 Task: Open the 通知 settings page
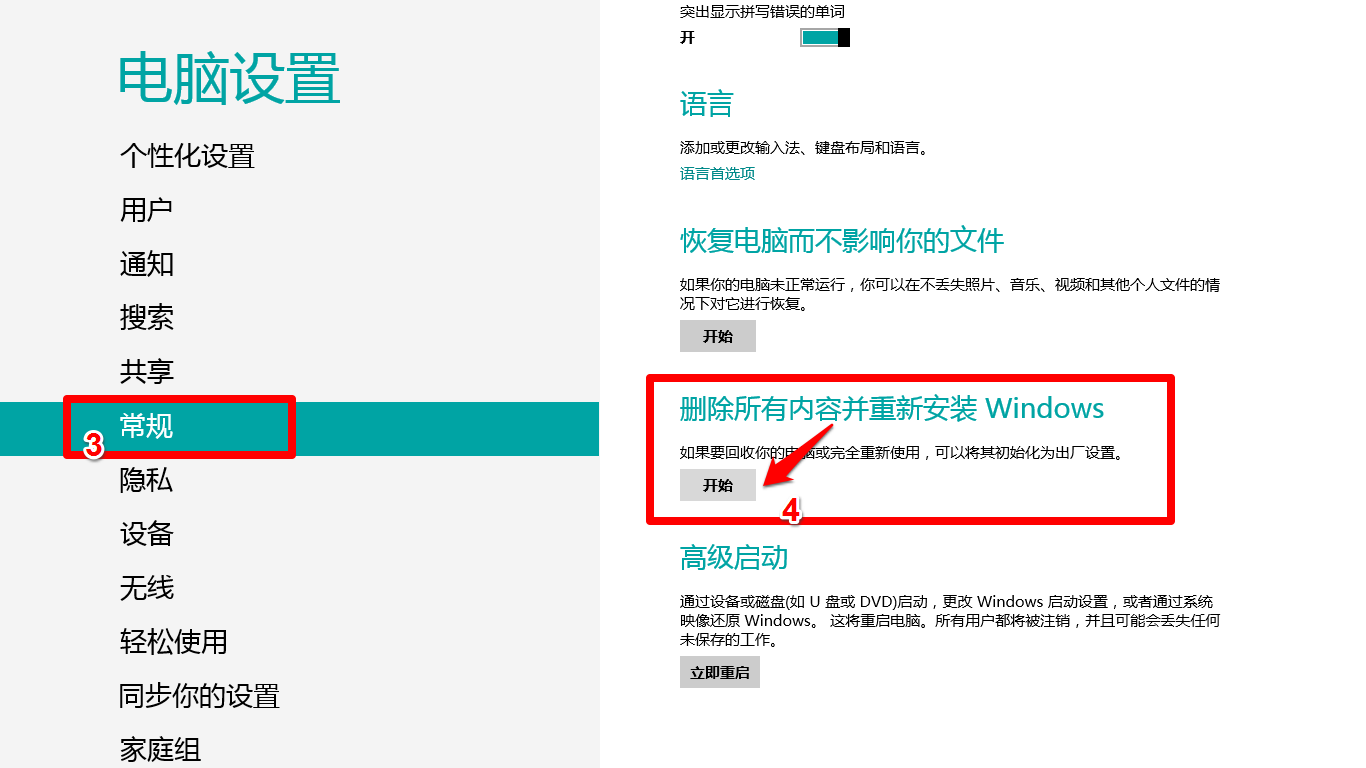click(x=147, y=263)
